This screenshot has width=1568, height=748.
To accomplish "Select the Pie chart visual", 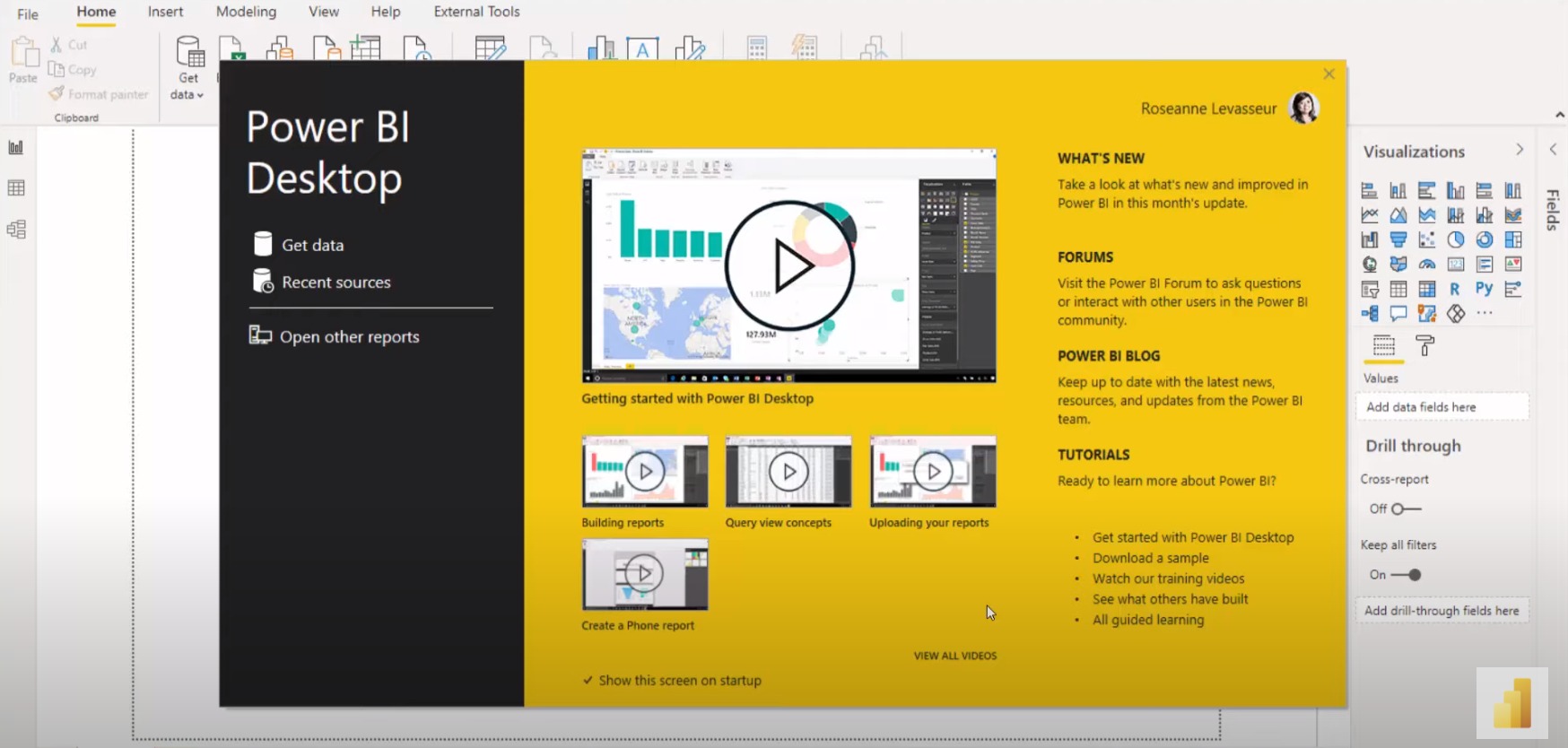I will pyautogui.click(x=1455, y=239).
